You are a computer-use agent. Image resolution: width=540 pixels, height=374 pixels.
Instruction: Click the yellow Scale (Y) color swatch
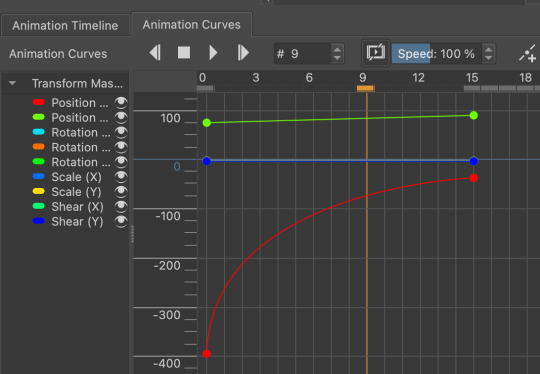pyautogui.click(x=39, y=191)
